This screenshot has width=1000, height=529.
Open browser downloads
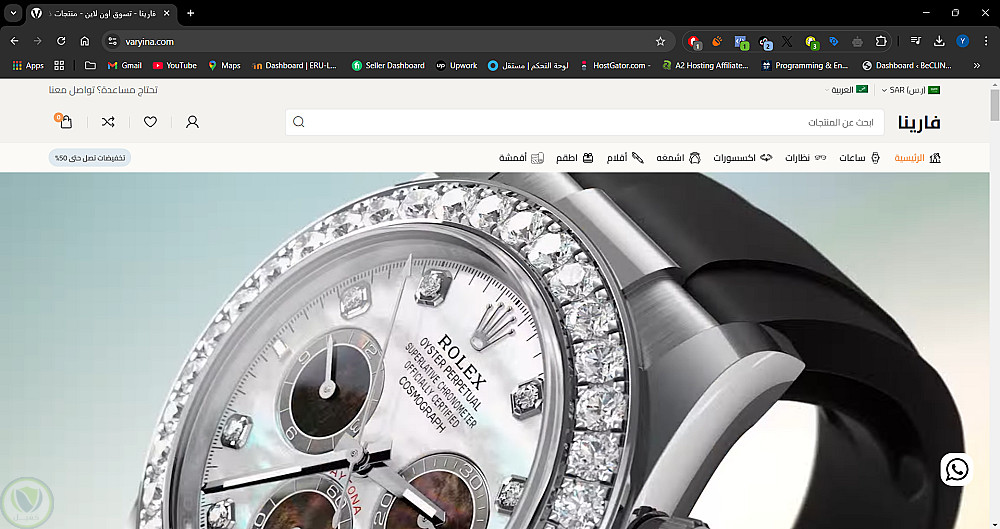tap(939, 41)
